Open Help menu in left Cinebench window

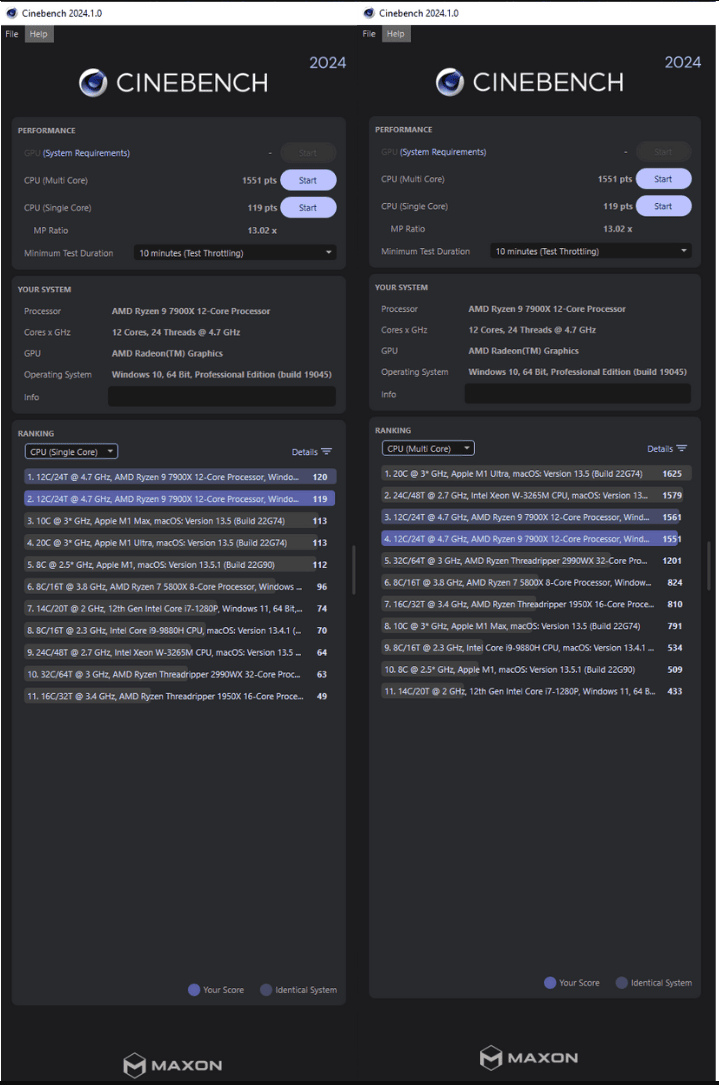(39, 34)
